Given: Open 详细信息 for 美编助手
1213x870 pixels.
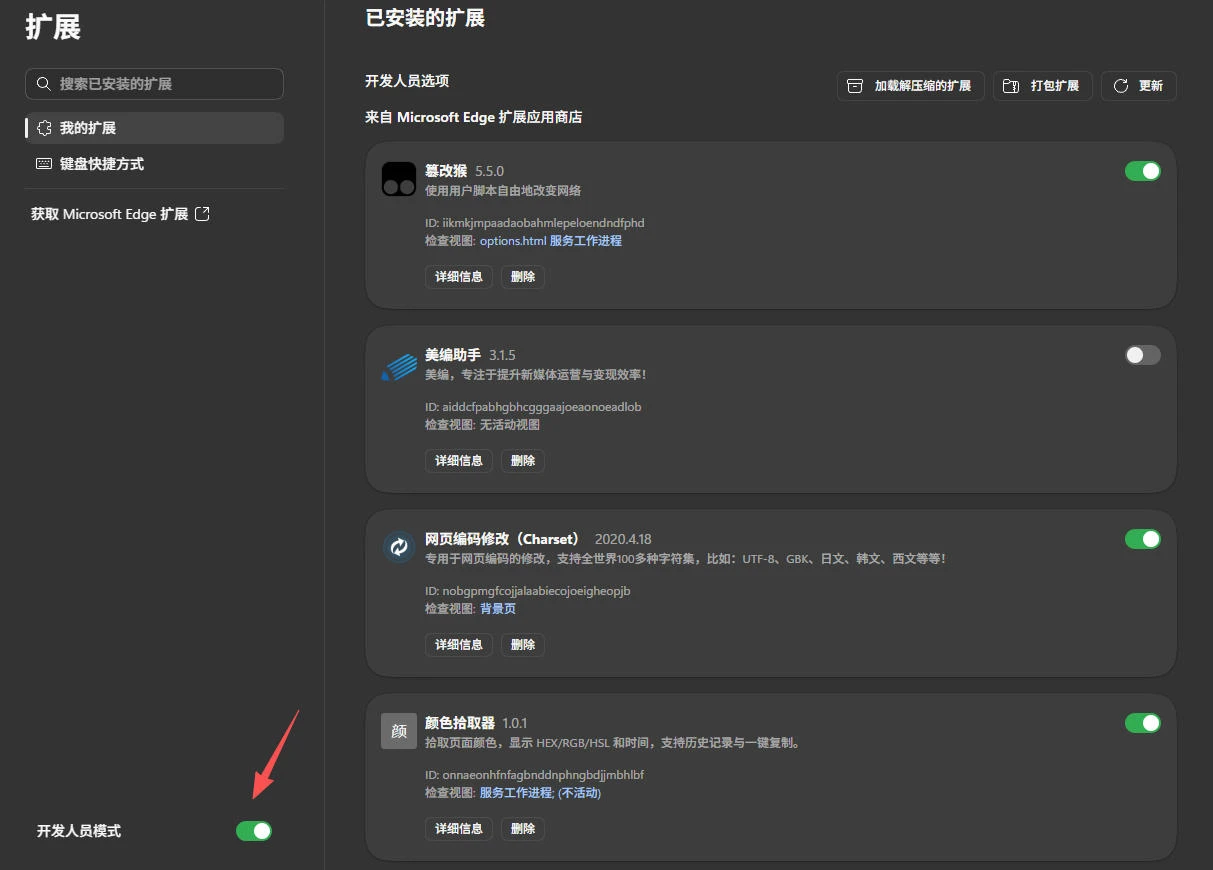Looking at the screenshot, I should 459,461.
